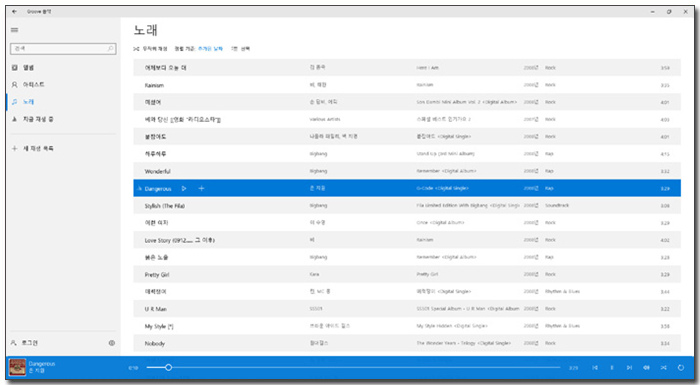Open Fila Limited Edition With Bigbang album
Screen dimensions: 700x385
(x=468, y=205)
